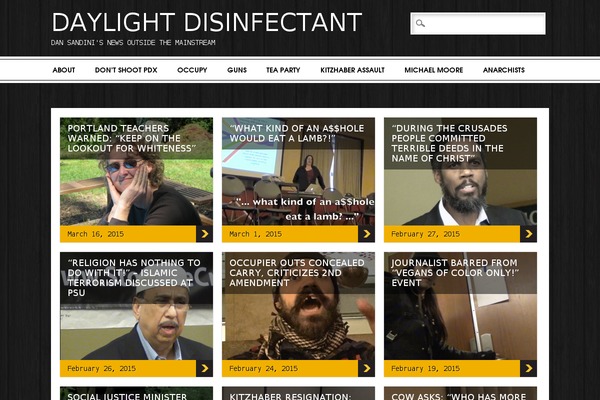Open arrow icon for March 16, 2015 post
The image size is (600, 400).
205,234
